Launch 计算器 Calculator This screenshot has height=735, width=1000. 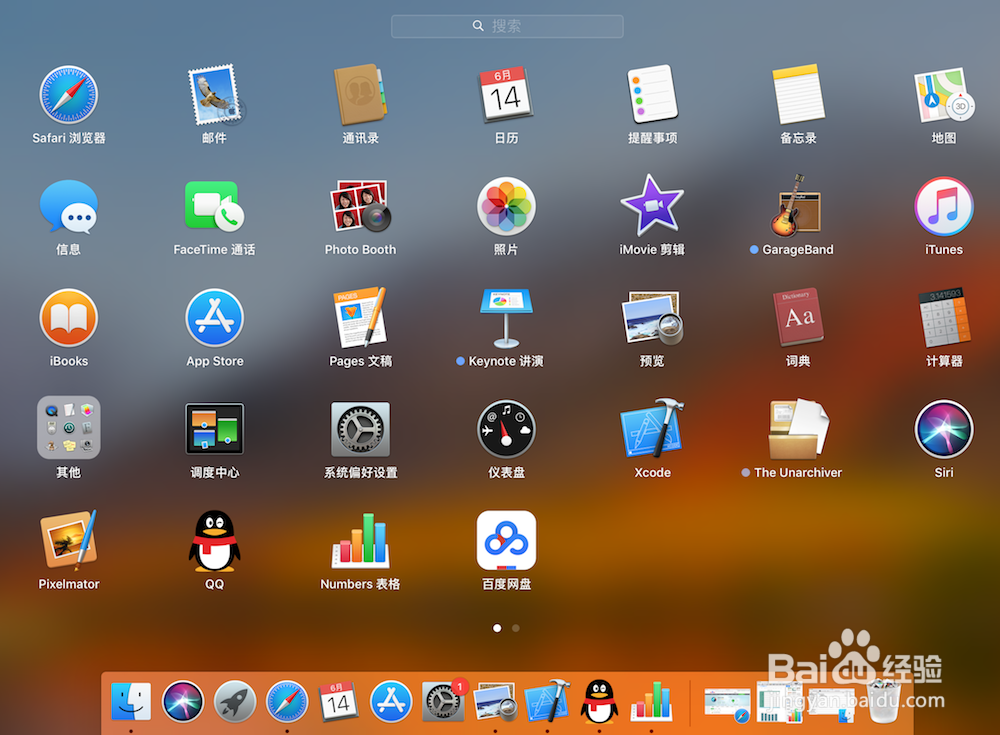944,317
